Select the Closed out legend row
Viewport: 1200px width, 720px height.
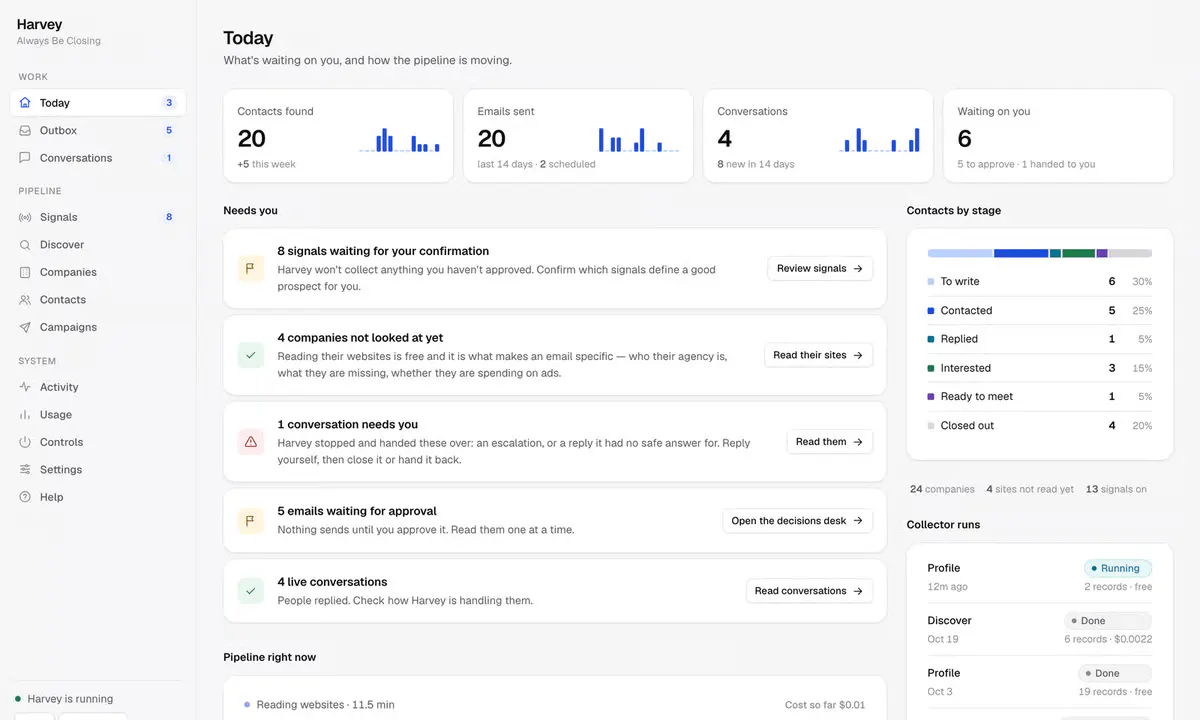click(1040, 425)
